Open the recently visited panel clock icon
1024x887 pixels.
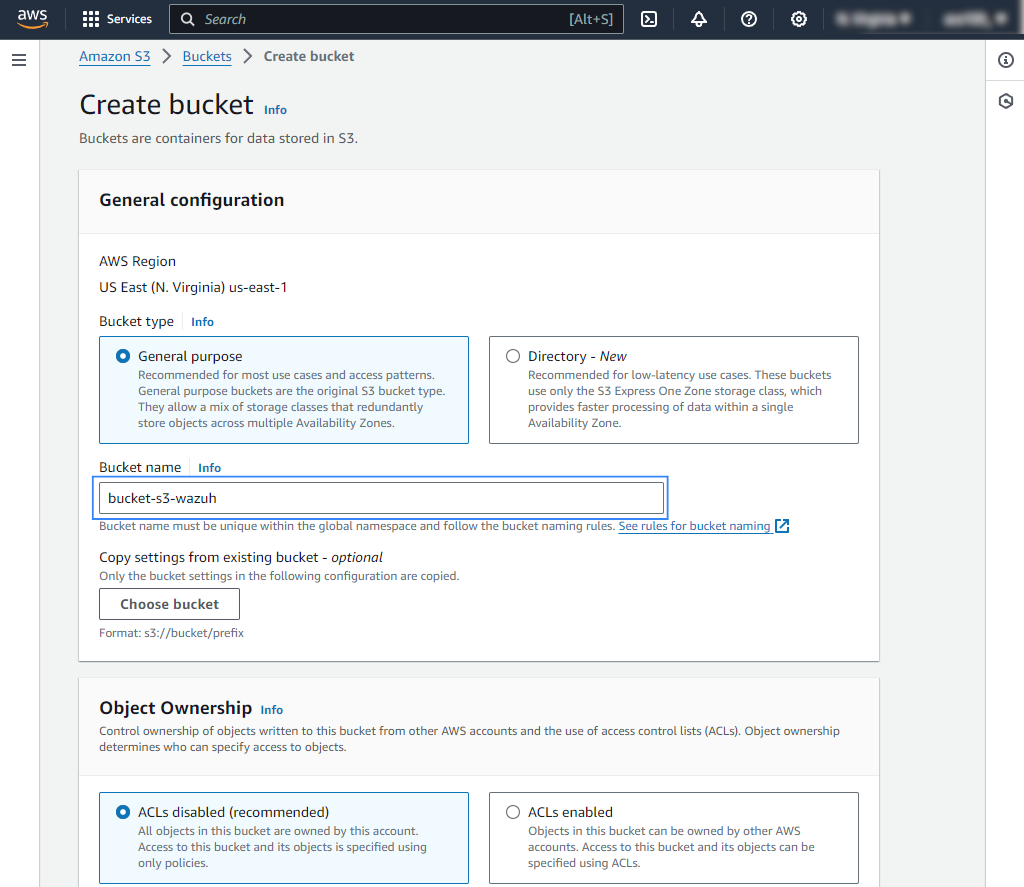pos(1005,101)
